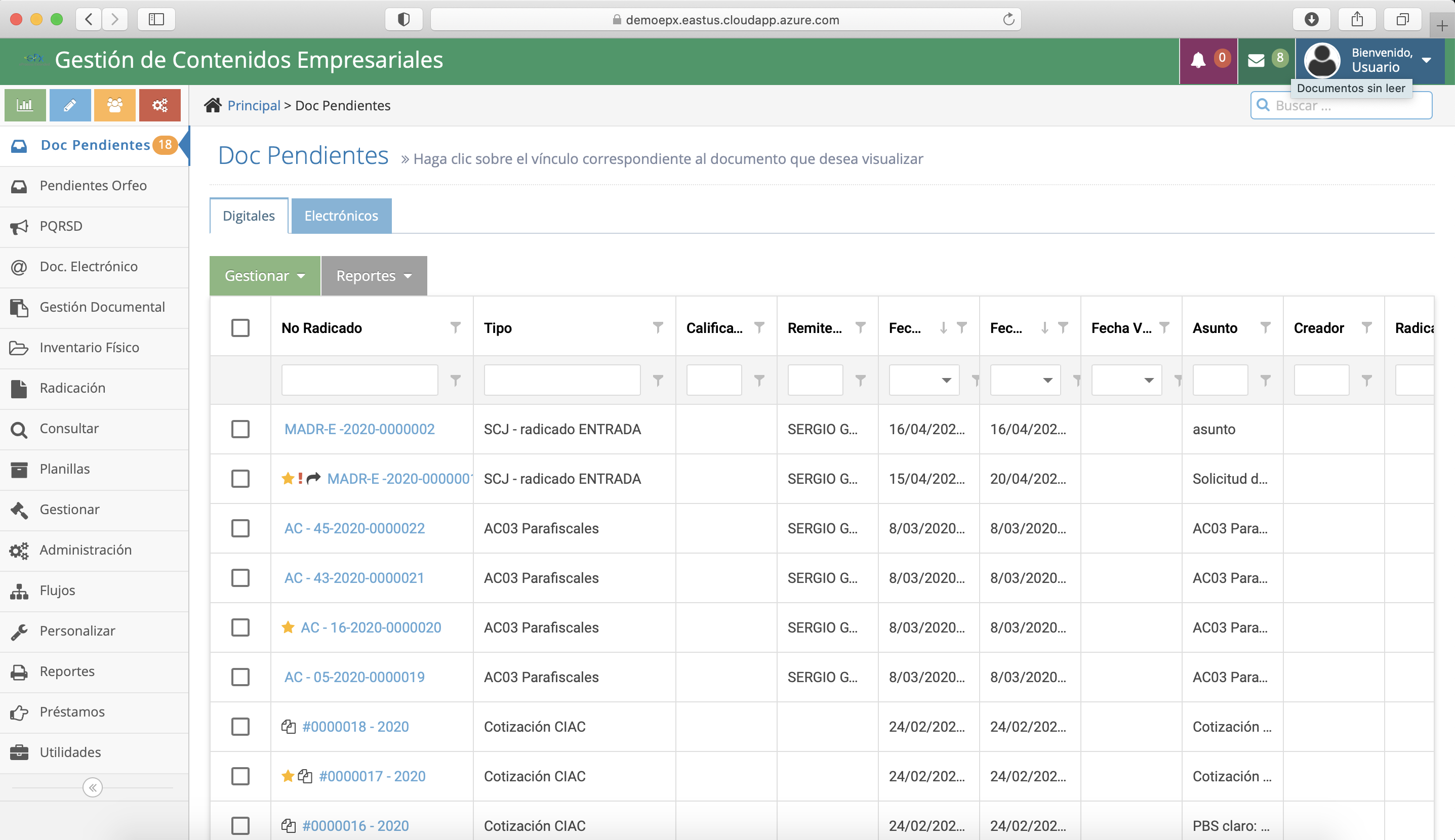Focus the Buscar search field
The height and width of the screenshot is (840, 1455).
pyautogui.click(x=1341, y=106)
